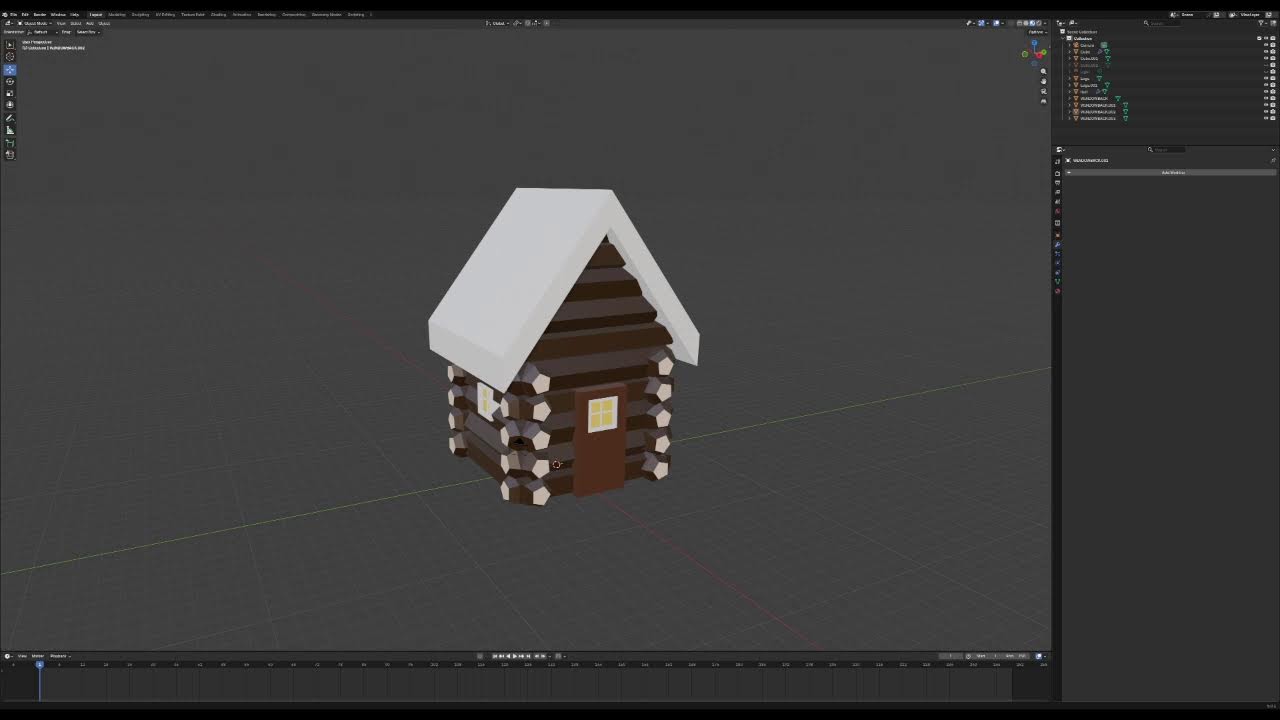Viewport: 1280px width, 720px height.
Task: Select the Measure ruler tool
Action: click(x=10, y=130)
